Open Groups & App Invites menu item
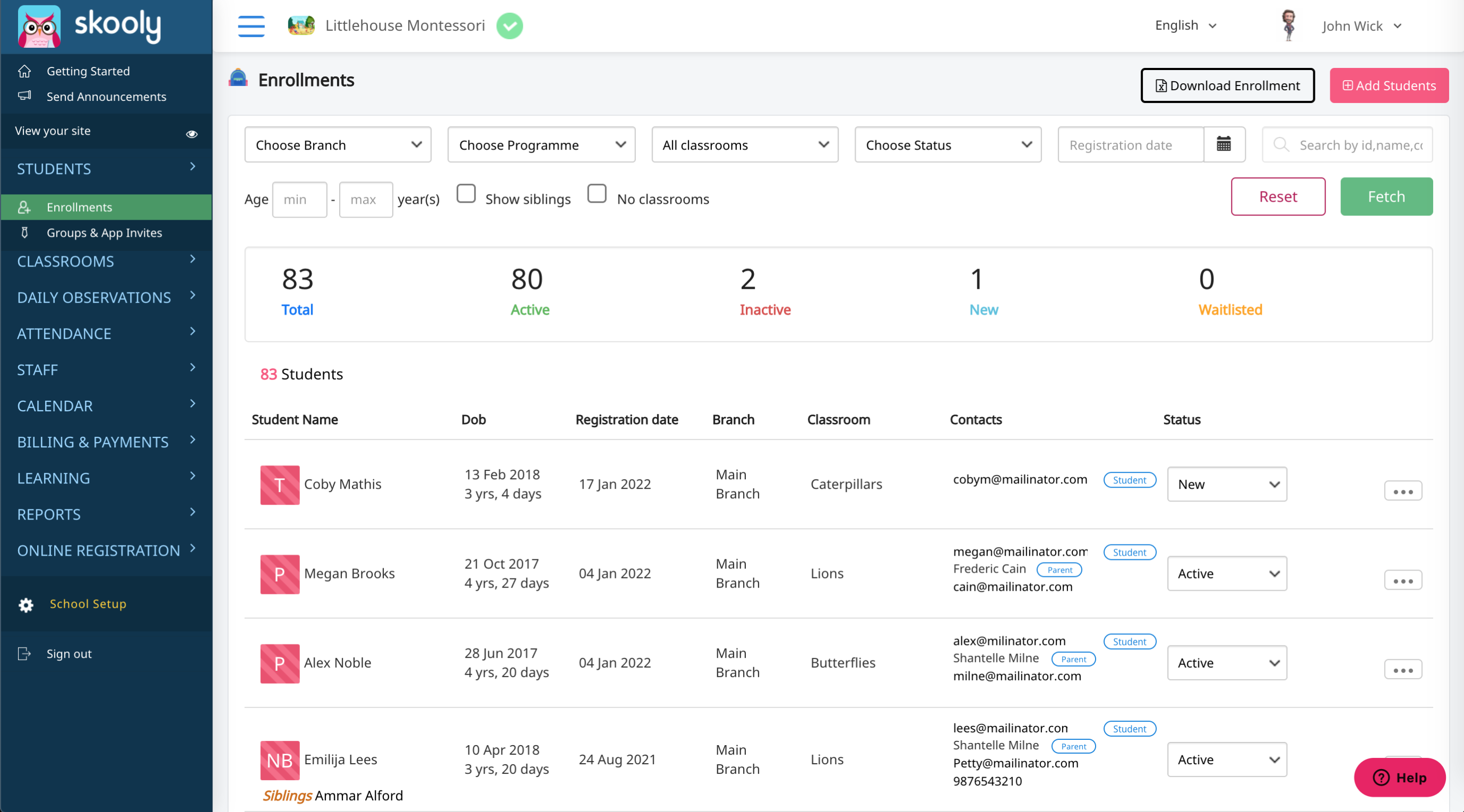 coord(104,232)
